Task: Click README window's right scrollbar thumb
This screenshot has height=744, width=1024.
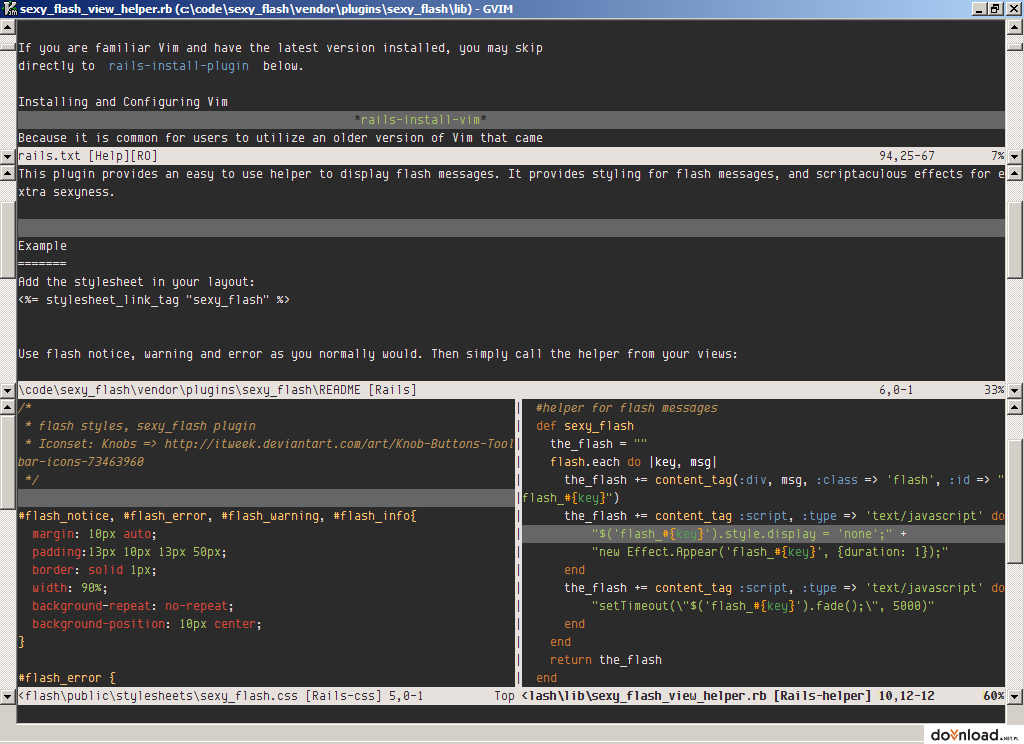Action: (x=1016, y=239)
